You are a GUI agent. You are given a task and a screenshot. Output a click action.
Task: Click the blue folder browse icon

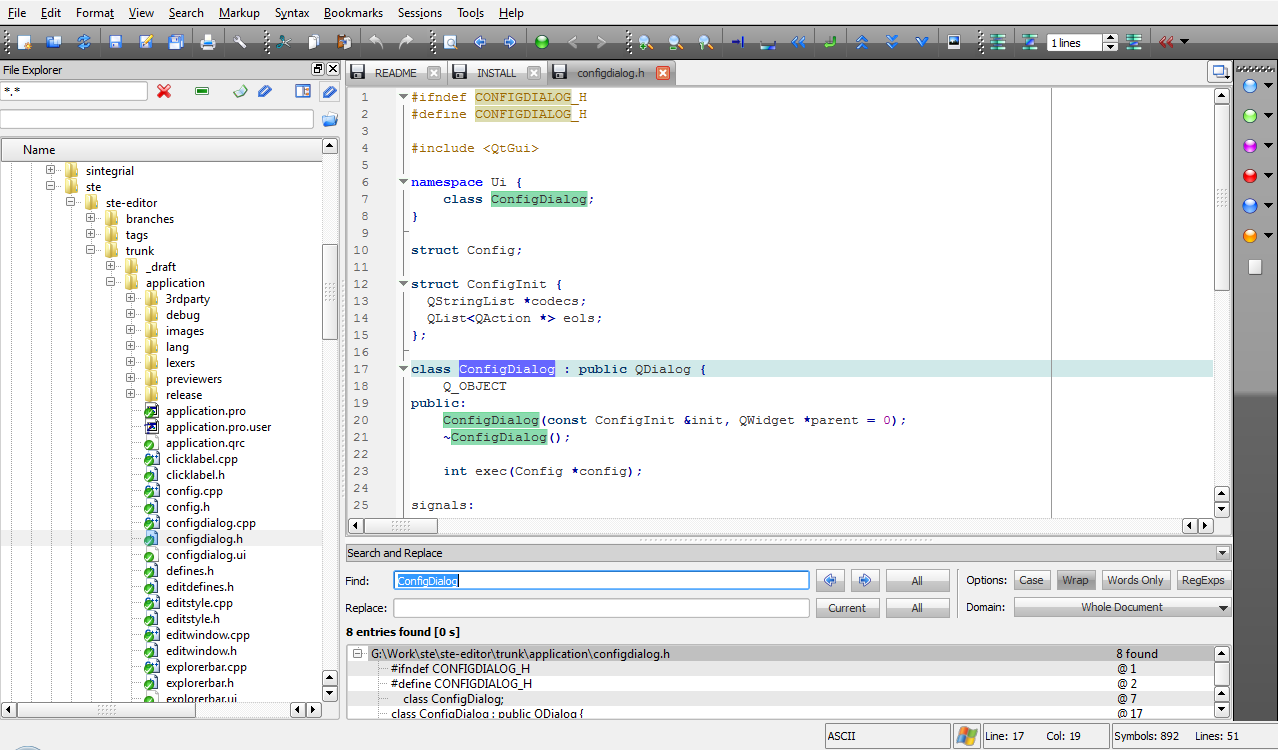tap(329, 120)
